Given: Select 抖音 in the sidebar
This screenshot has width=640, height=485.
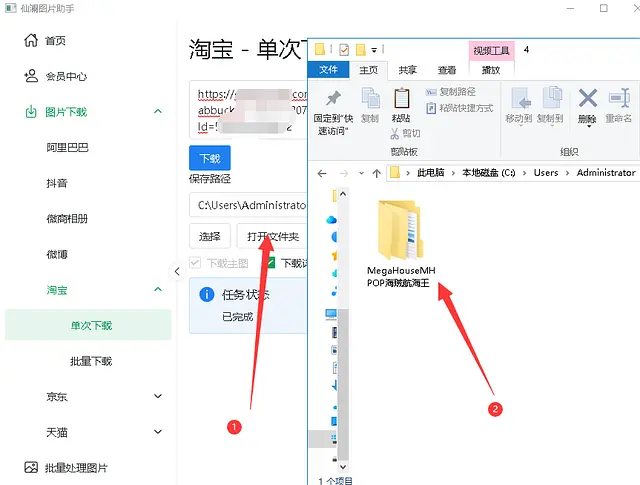Looking at the screenshot, I should click(x=56, y=183).
